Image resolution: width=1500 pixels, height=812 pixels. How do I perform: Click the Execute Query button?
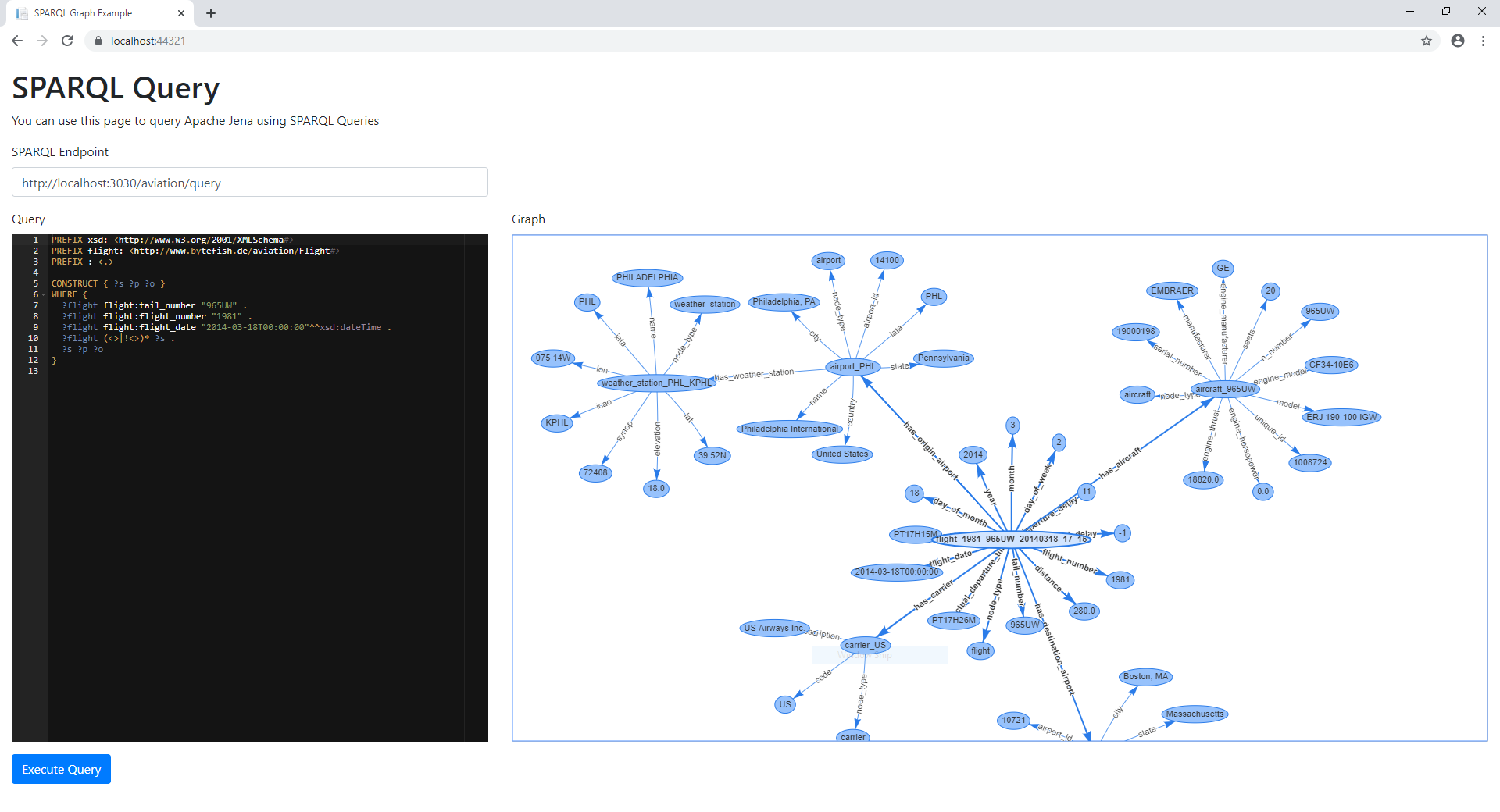61,769
